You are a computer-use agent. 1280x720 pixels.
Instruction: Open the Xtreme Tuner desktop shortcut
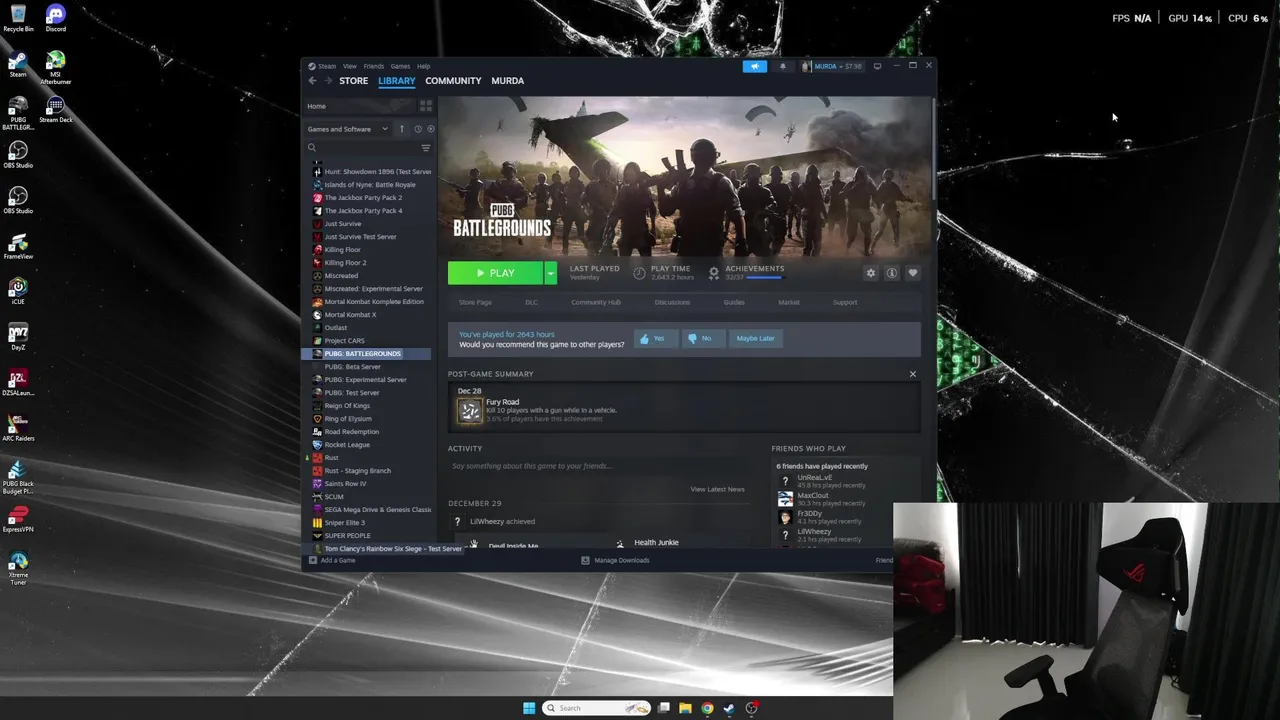tap(18, 568)
